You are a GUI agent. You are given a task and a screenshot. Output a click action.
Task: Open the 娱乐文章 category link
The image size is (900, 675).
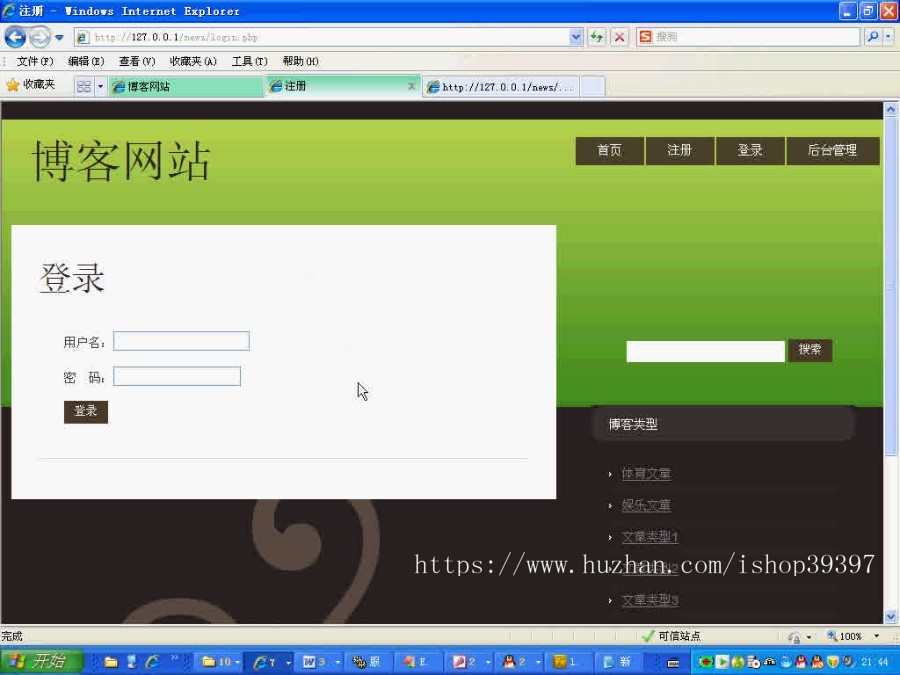[646, 505]
